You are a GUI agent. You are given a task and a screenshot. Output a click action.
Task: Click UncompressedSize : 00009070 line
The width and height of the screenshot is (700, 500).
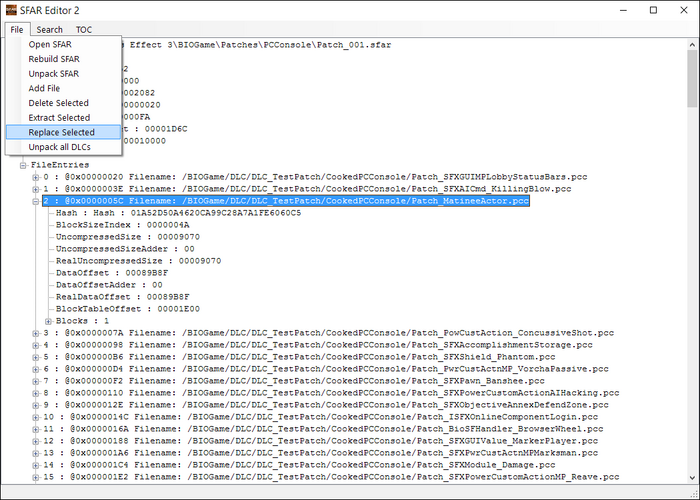(x=128, y=237)
